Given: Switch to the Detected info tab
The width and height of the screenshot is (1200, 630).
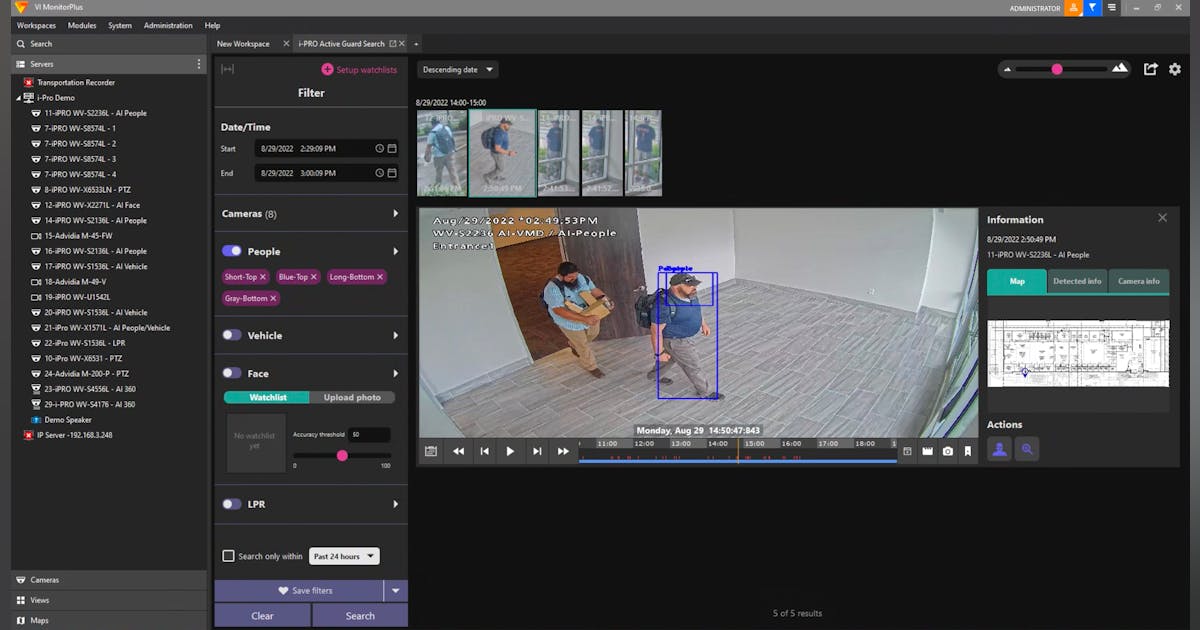Looking at the screenshot, I should coord(1077,281).
